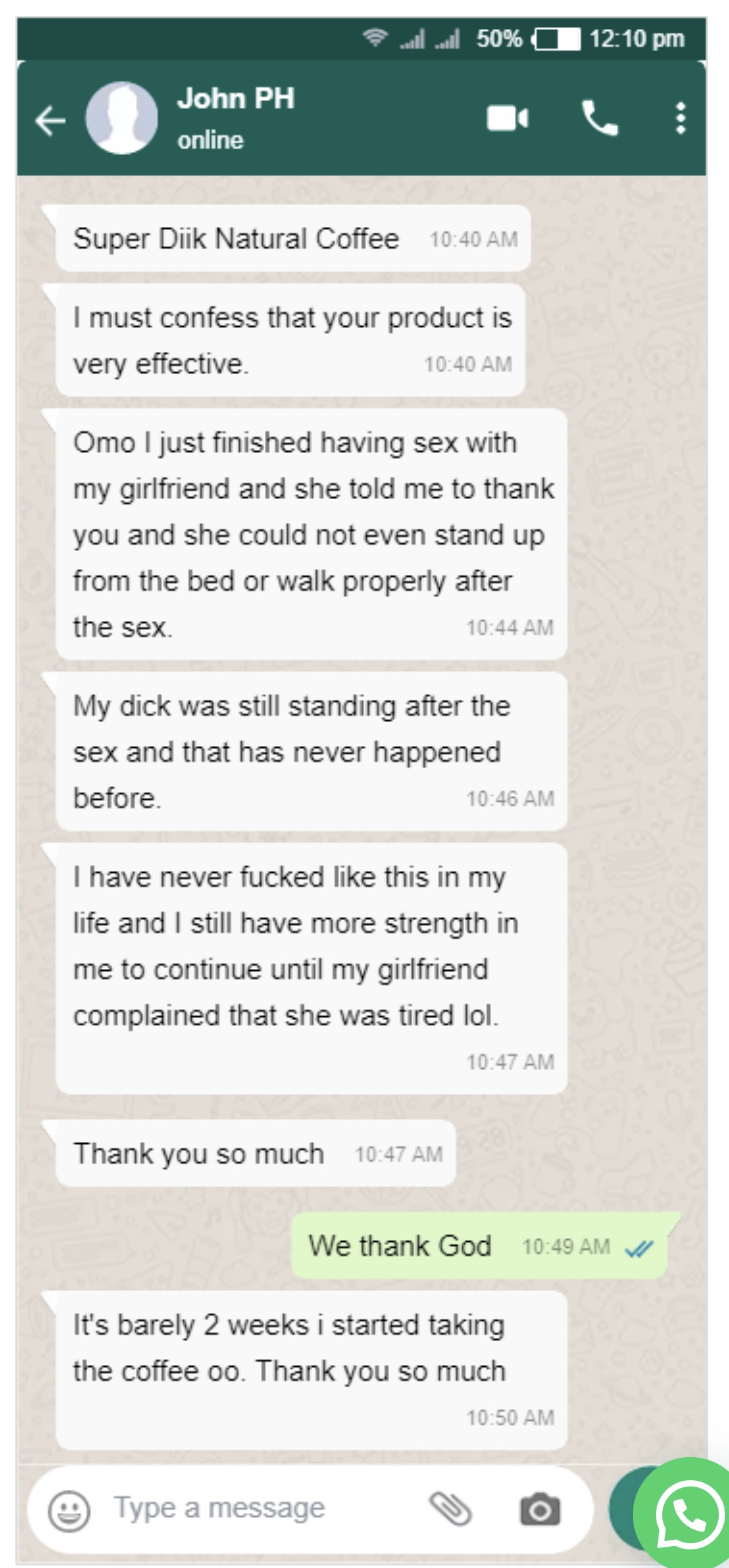Viewport: 729px width, 1568px height.
Task: Open John PH contact name in header
Action: click(236, 98)
